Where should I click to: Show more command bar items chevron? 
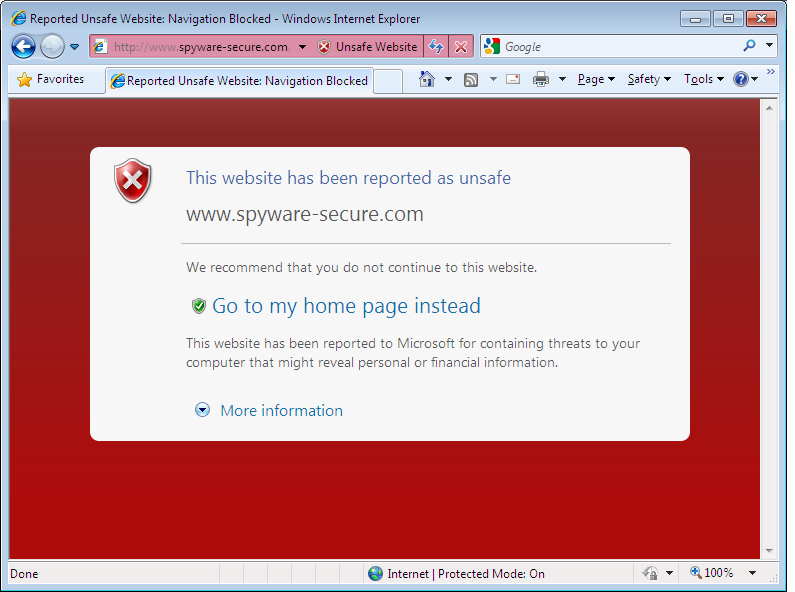771,72
